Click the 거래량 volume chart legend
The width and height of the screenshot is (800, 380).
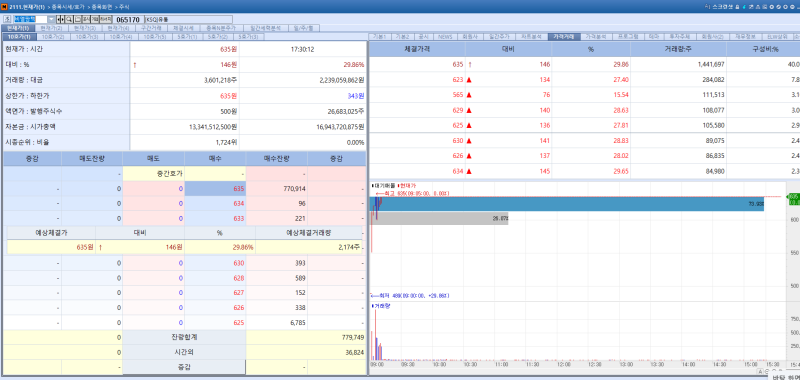click(x=380, y=305)
